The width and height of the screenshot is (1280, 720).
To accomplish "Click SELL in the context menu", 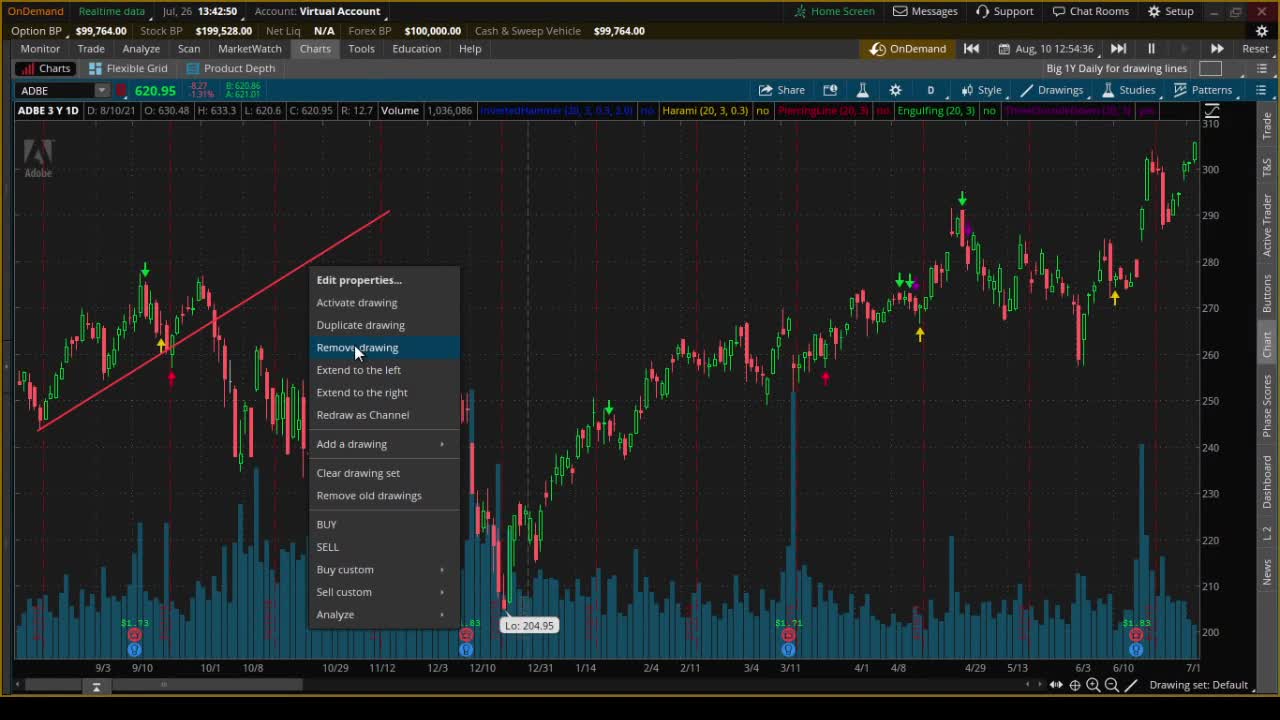I will click(x=384, y=547).
